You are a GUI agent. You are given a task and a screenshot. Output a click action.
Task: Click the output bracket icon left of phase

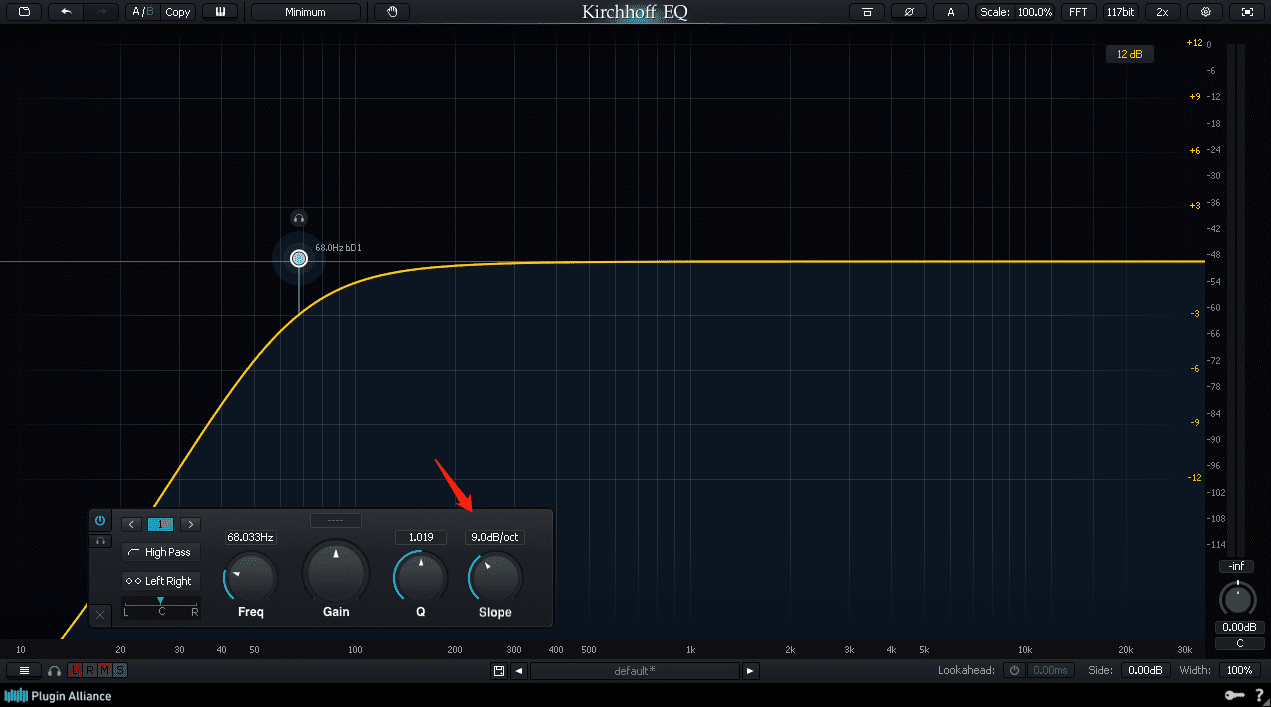click(x=867, y=12)
